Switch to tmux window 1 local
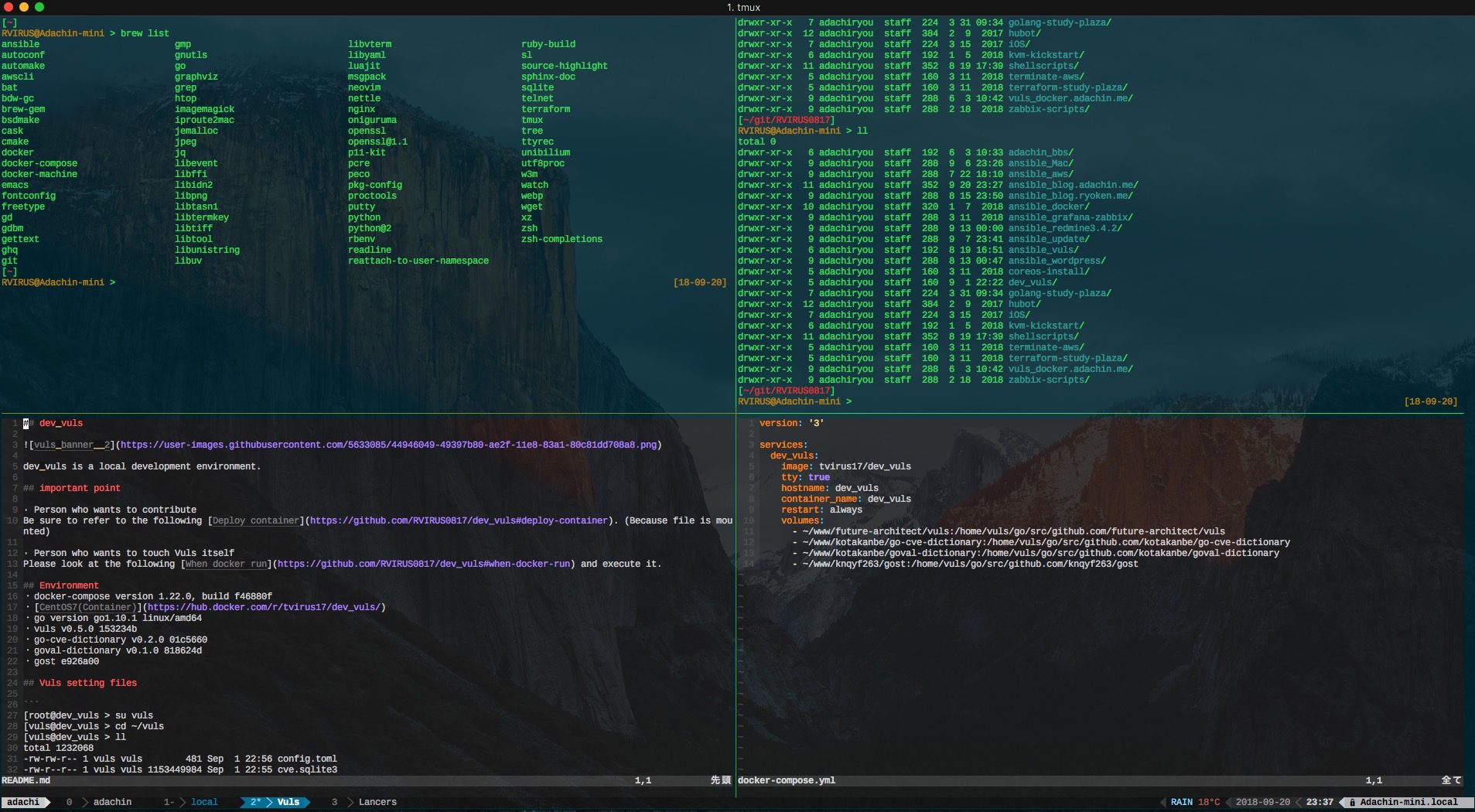1475x812 pixels. point(203,802)
